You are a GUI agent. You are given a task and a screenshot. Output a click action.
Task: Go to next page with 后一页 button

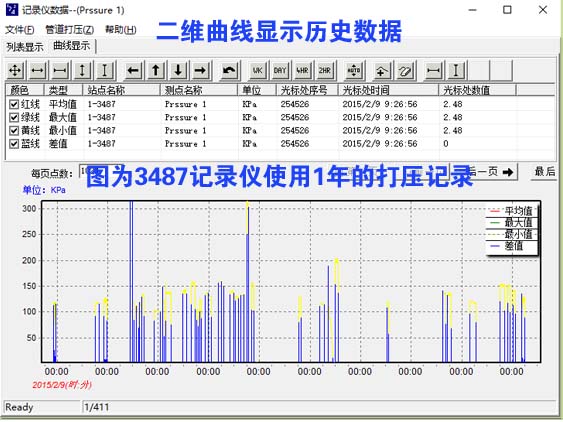(x=492, y=172)
